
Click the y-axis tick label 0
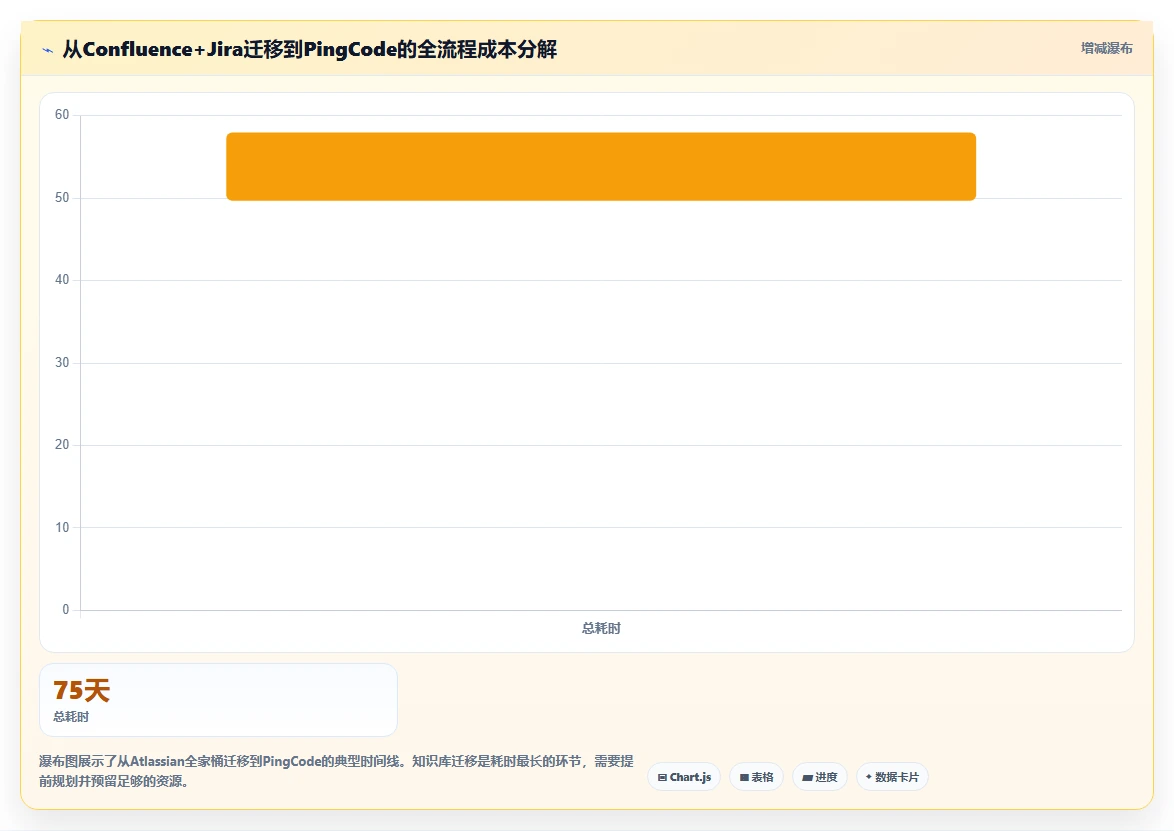point(66,609)
